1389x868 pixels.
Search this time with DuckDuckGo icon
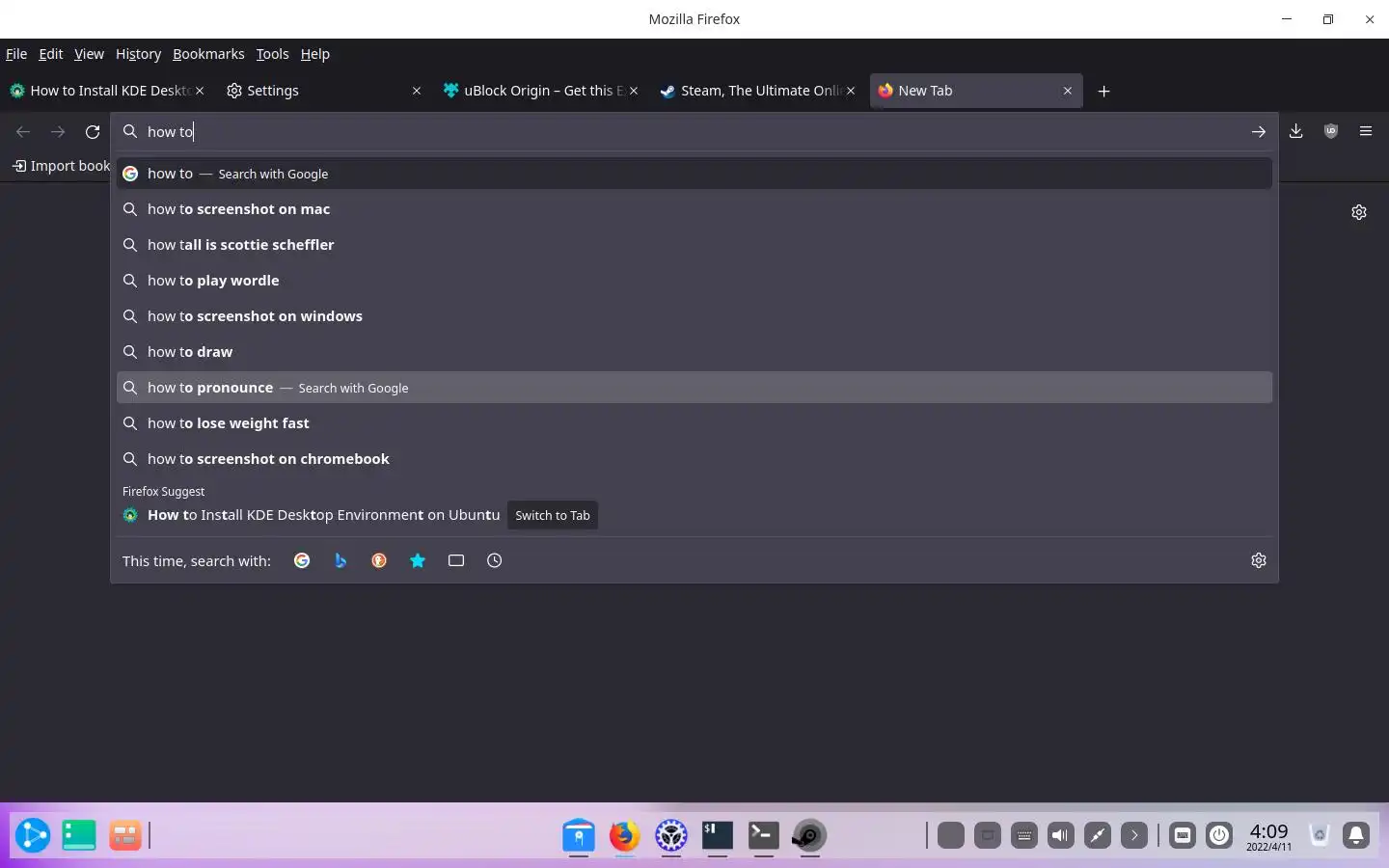click(379, 560)
